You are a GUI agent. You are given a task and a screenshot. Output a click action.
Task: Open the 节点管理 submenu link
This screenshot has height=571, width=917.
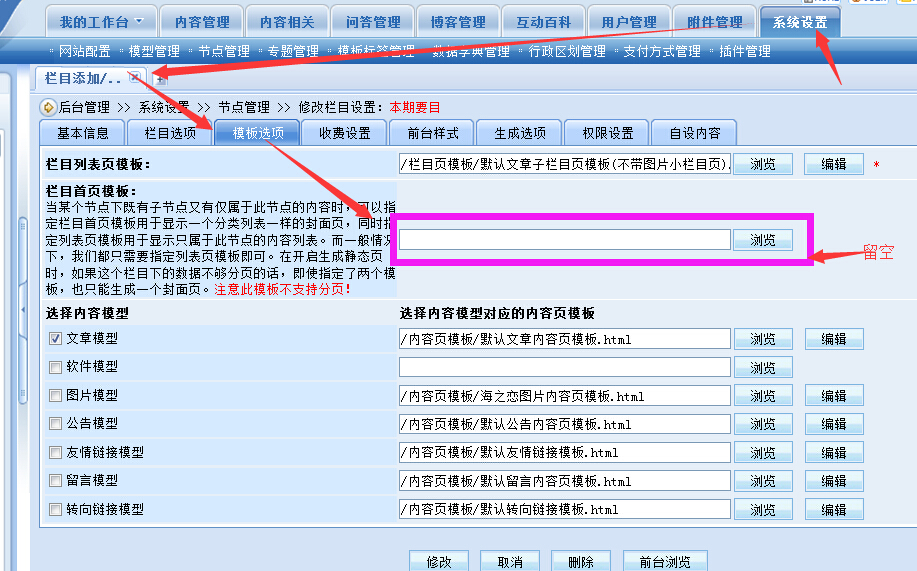224,51
